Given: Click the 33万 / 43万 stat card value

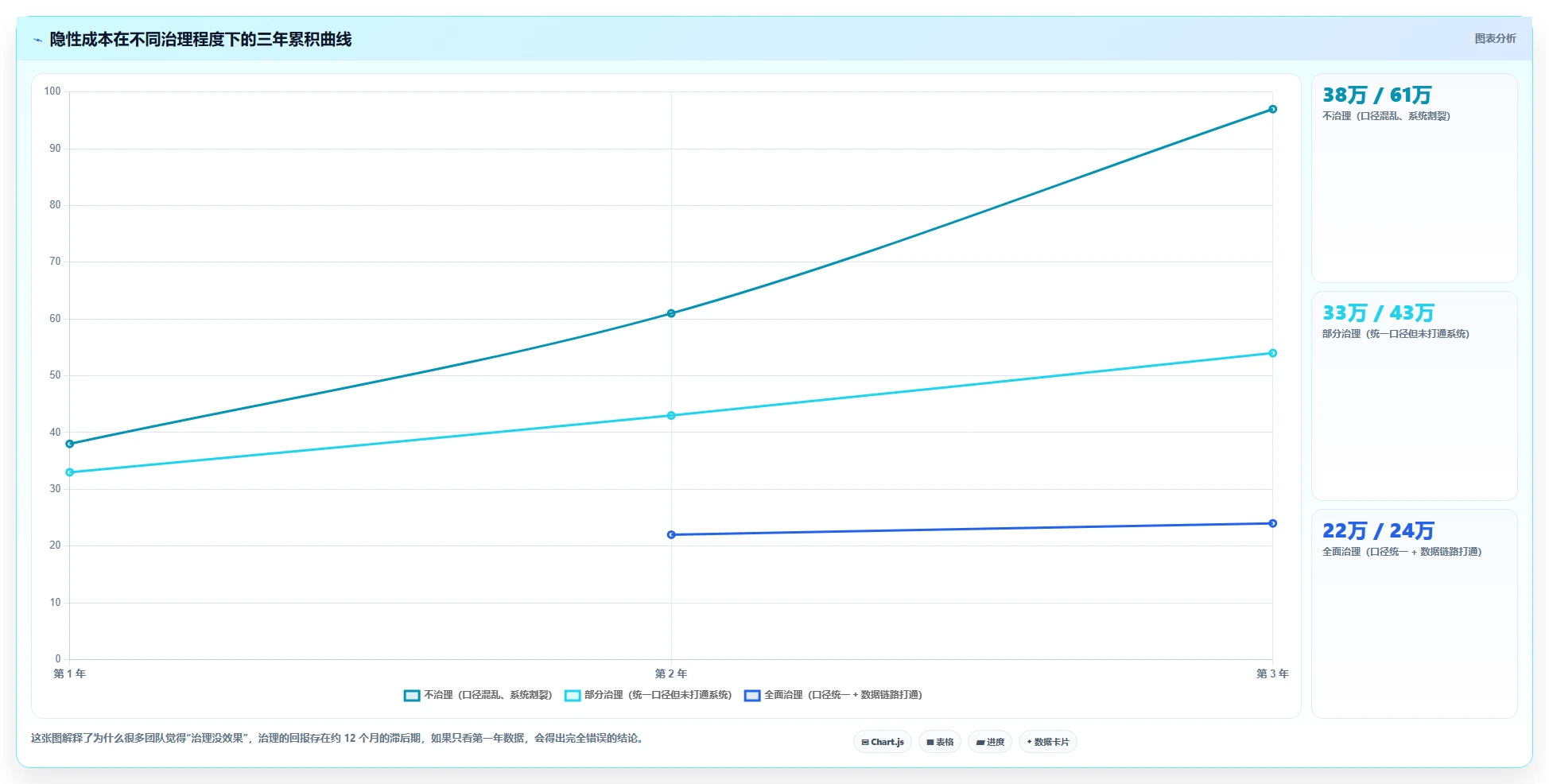Looking at the screenshot, I should (1378, 313).
